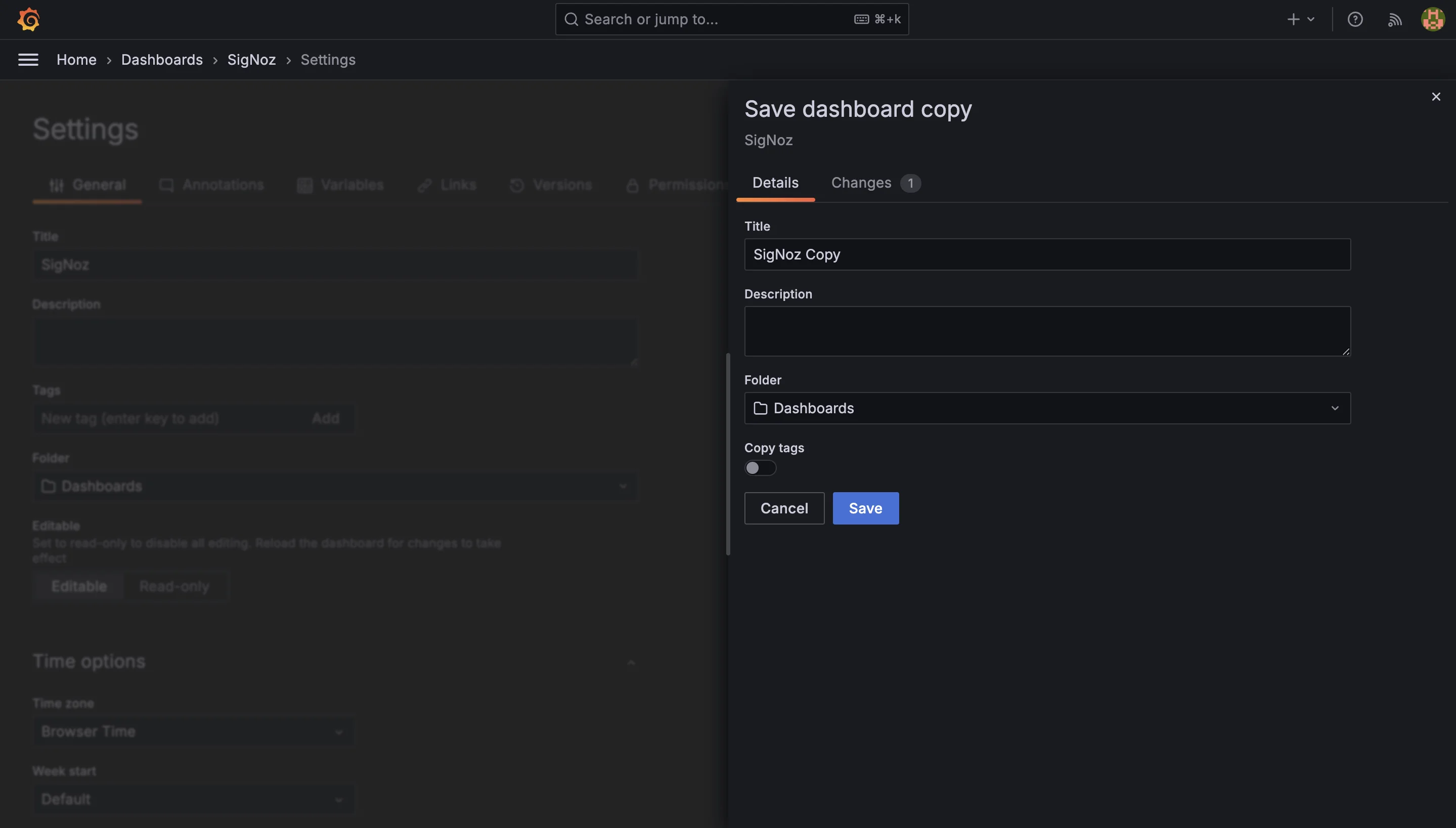Viewport: 1456px width, 828px height.
Task: Click the Add tag button
Action: [x=325, y=418]
